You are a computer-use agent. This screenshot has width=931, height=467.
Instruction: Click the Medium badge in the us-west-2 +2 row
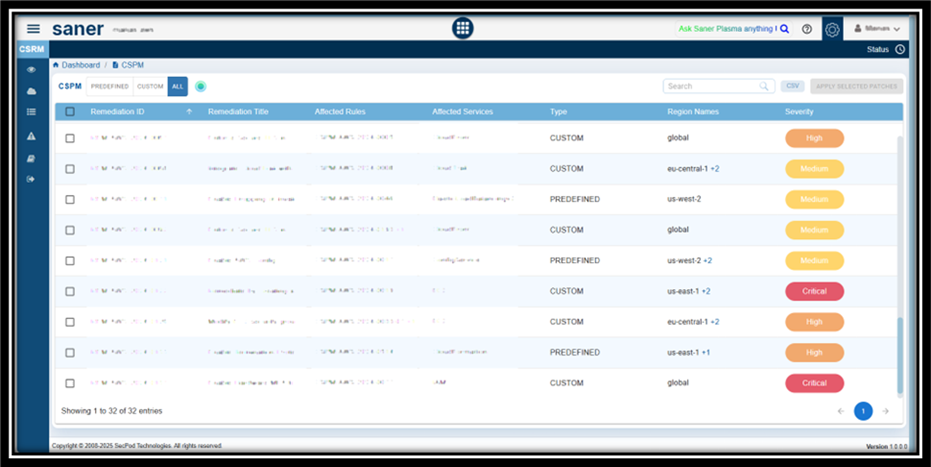tap(815, 260)
